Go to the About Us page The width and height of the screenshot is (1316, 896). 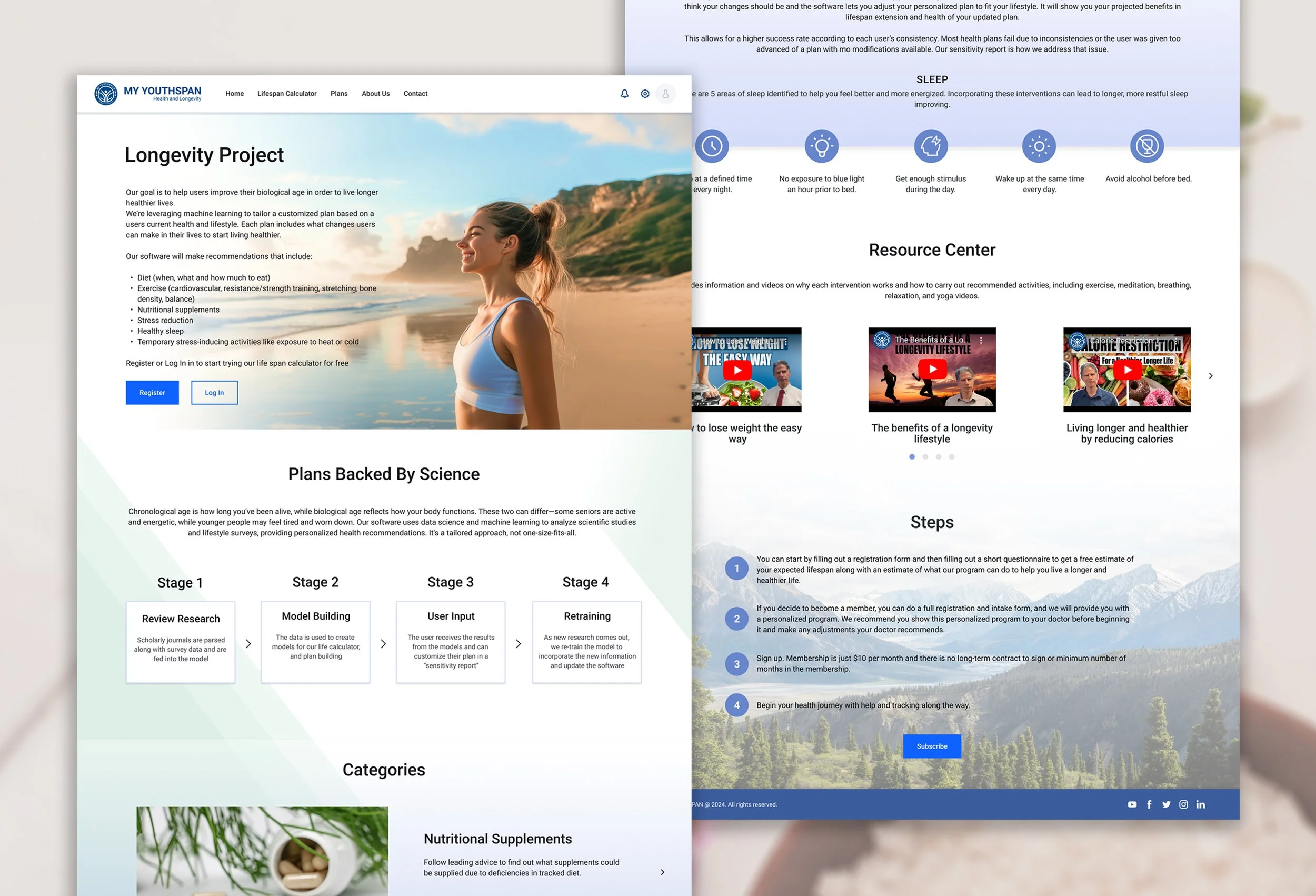(x=375, y=94)
